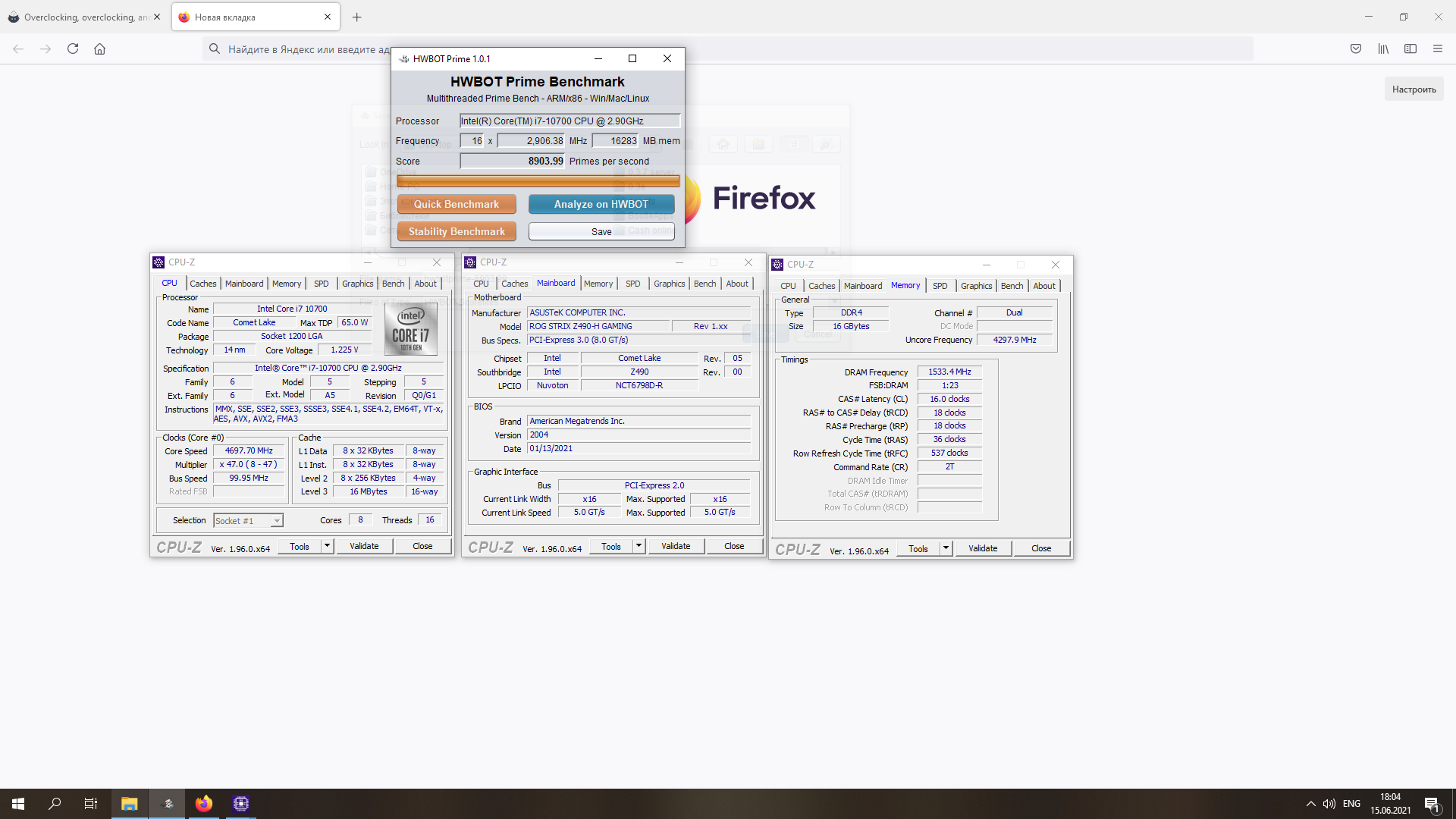Select Graphics tab in first CPU-Z
This screenshot has width=1456, height=819.
pos(357,284)
